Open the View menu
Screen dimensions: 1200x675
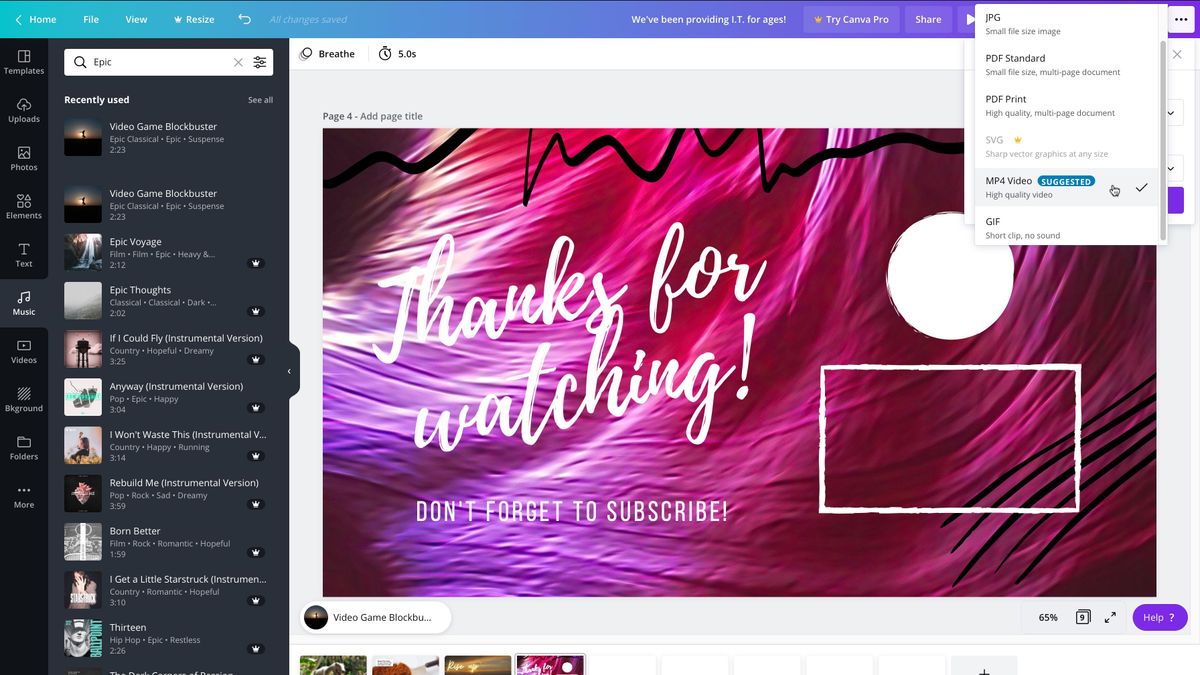(x=135, y=18)
